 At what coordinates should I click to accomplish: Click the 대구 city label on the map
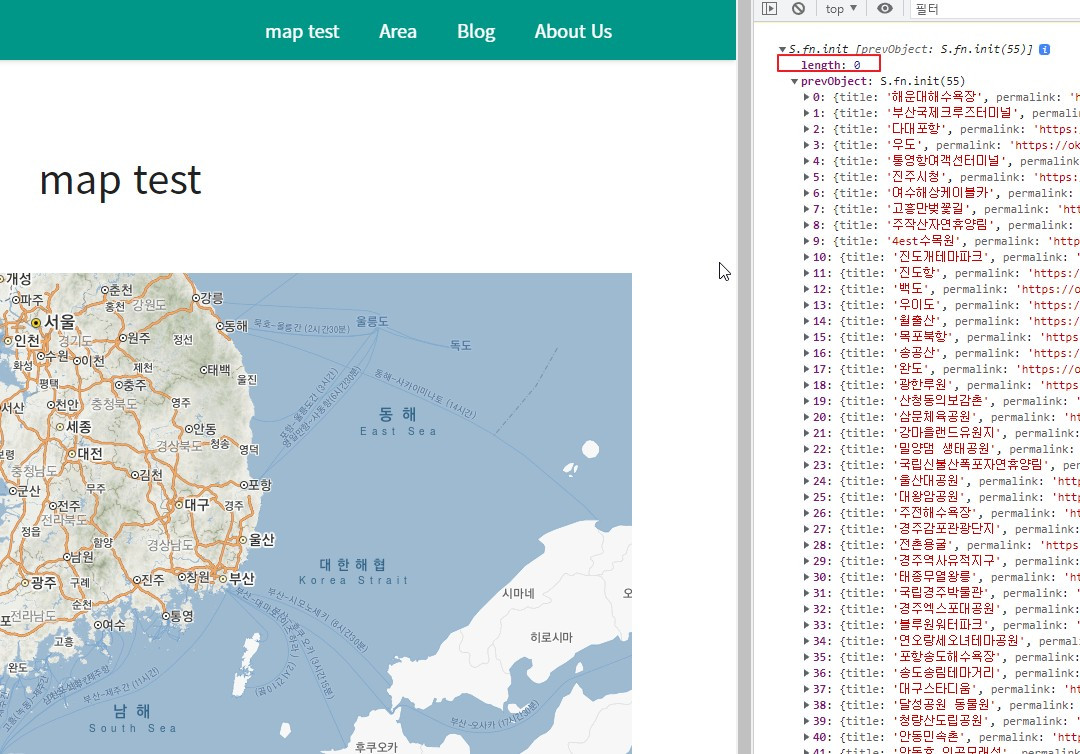[x=197, y=504]
